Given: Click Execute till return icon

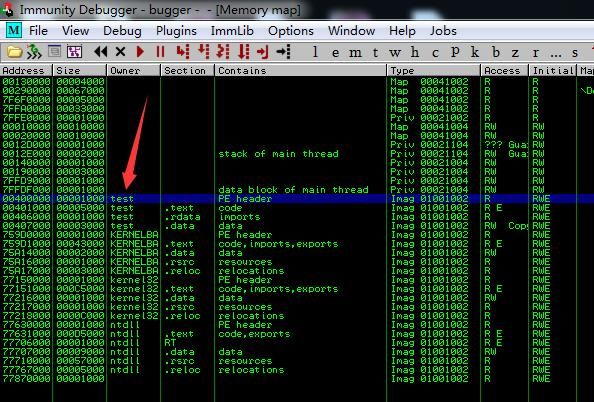Looking at the screenshot, I should pos(263,52).
